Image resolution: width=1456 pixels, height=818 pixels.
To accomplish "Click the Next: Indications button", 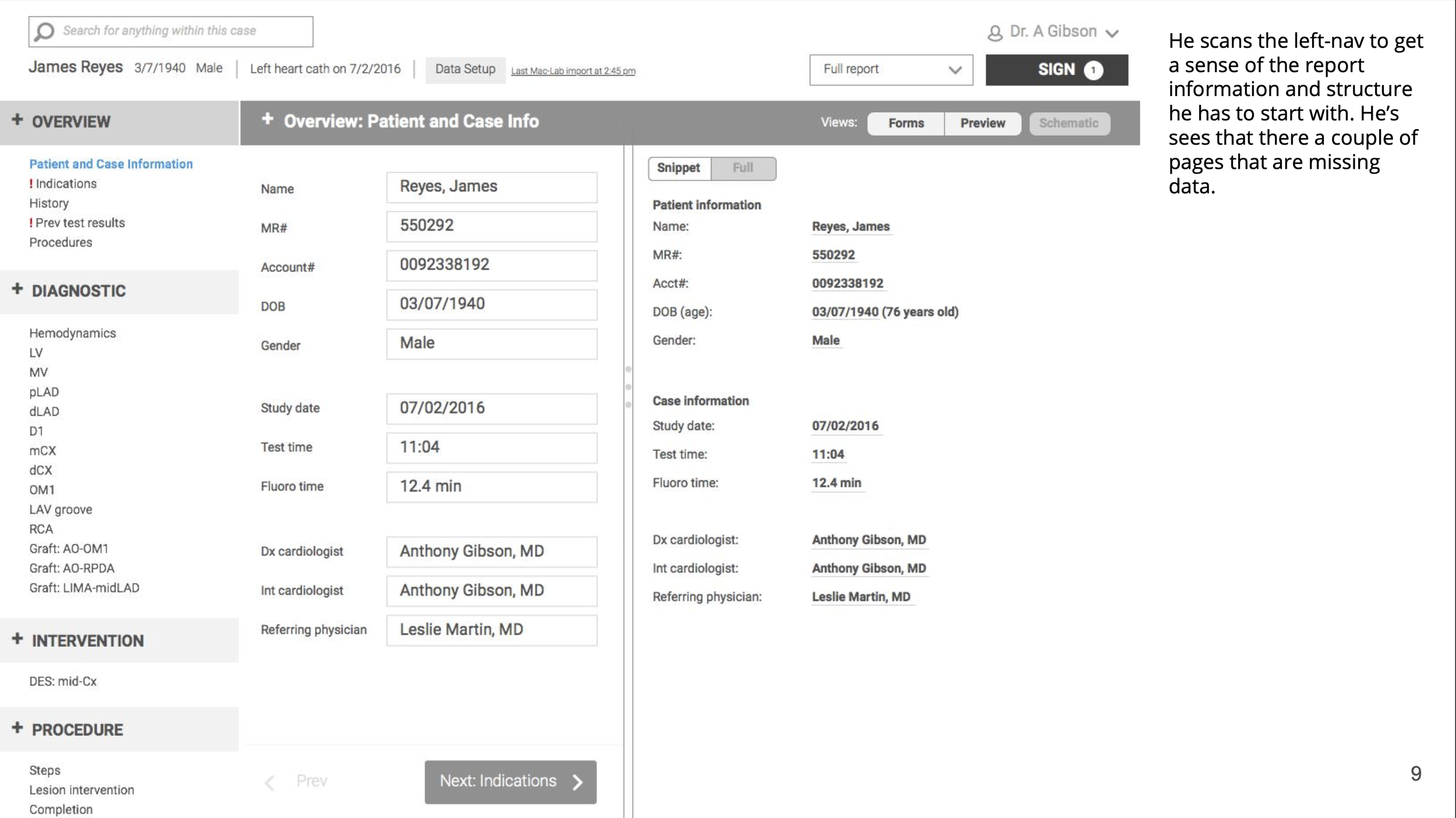I will coord(510,781).
